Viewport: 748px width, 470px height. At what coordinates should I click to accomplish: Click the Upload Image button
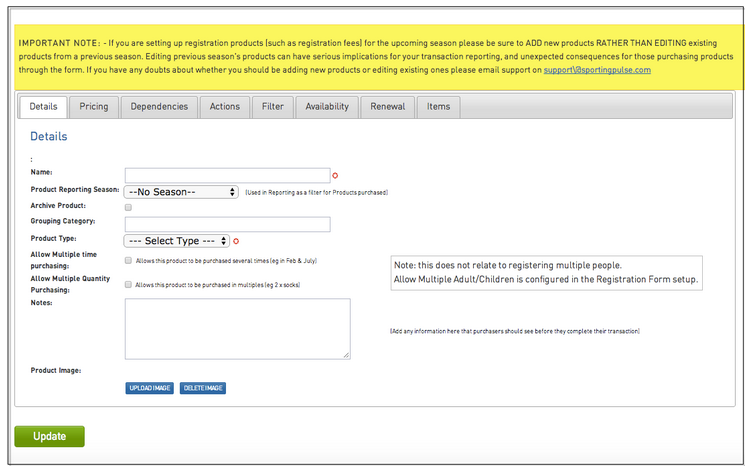coord(150,388)
